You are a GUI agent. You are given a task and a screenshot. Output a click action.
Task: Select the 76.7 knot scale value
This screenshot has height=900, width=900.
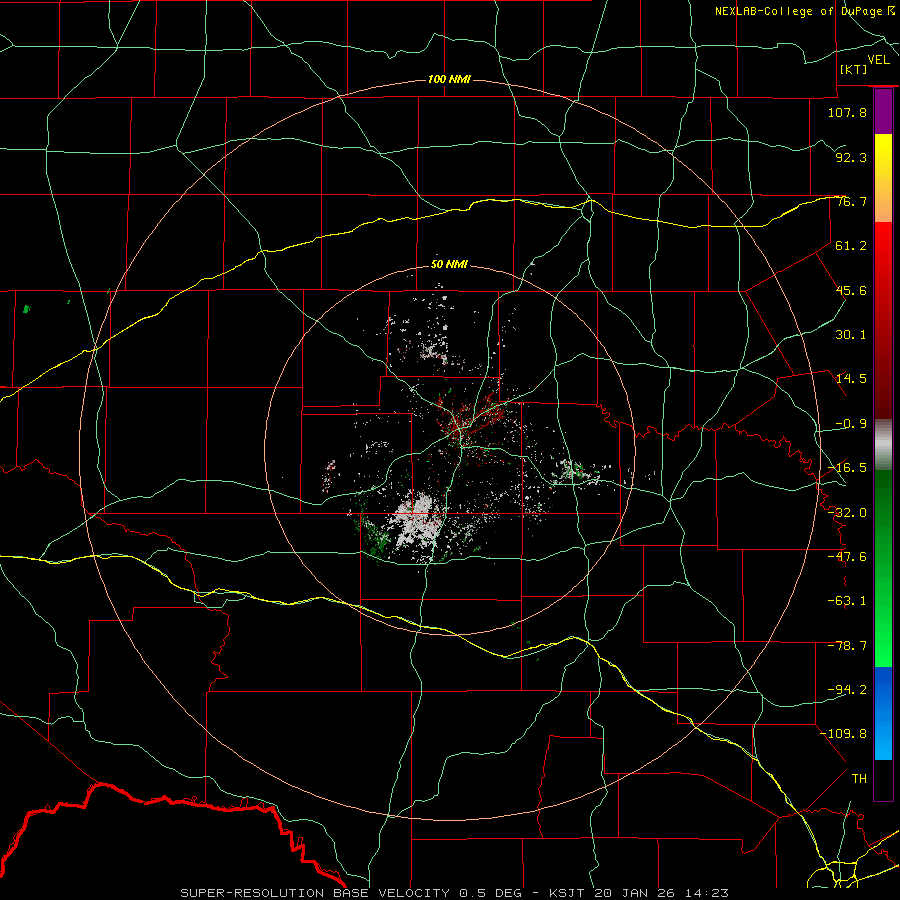click(x=851, y=201)
